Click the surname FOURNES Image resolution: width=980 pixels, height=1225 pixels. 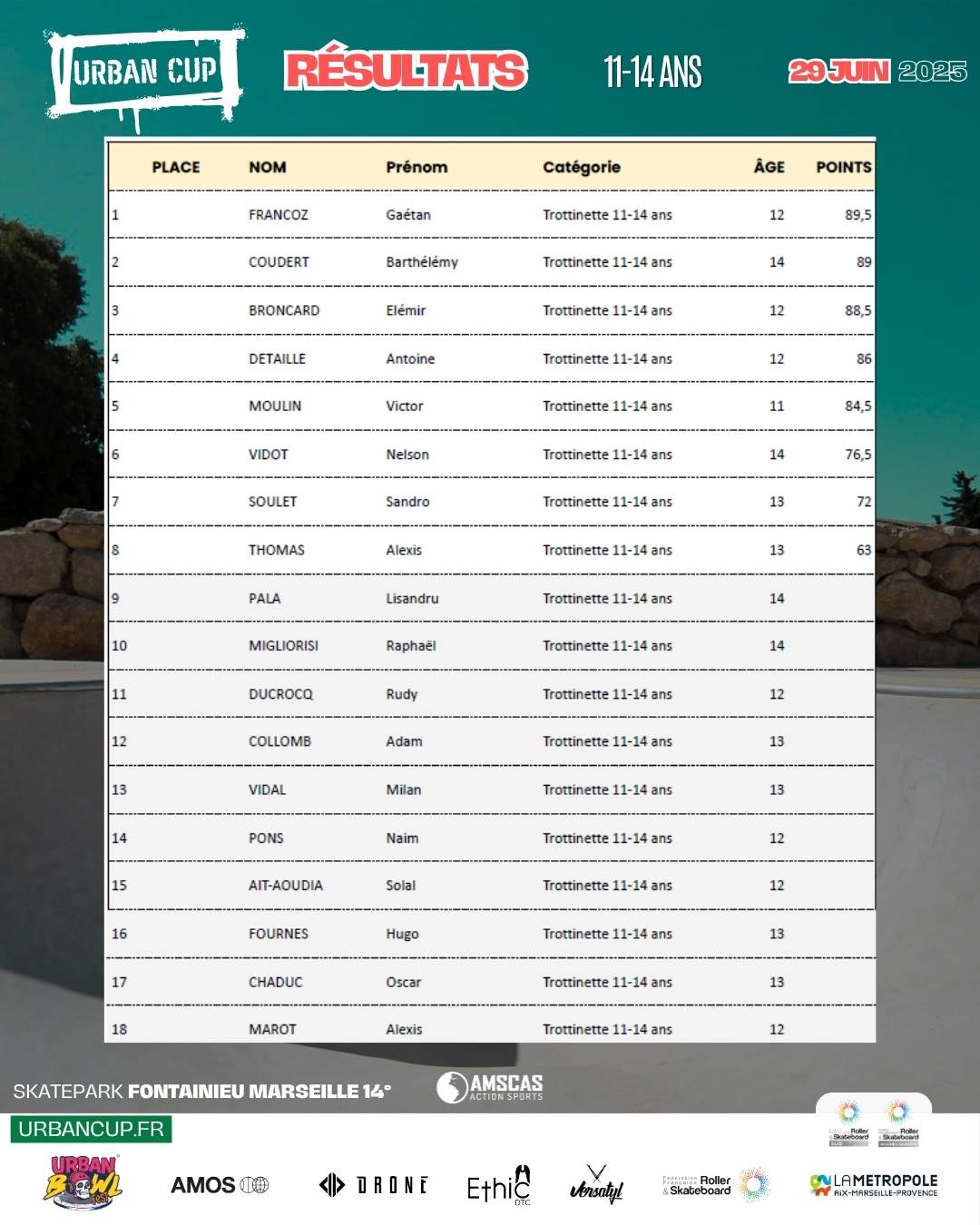pos(279,934)
